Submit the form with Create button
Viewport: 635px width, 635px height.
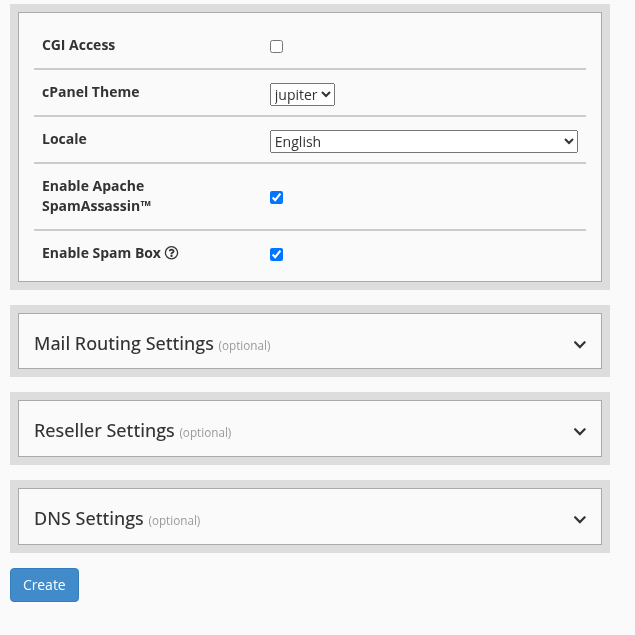click(x=44, y=585)
